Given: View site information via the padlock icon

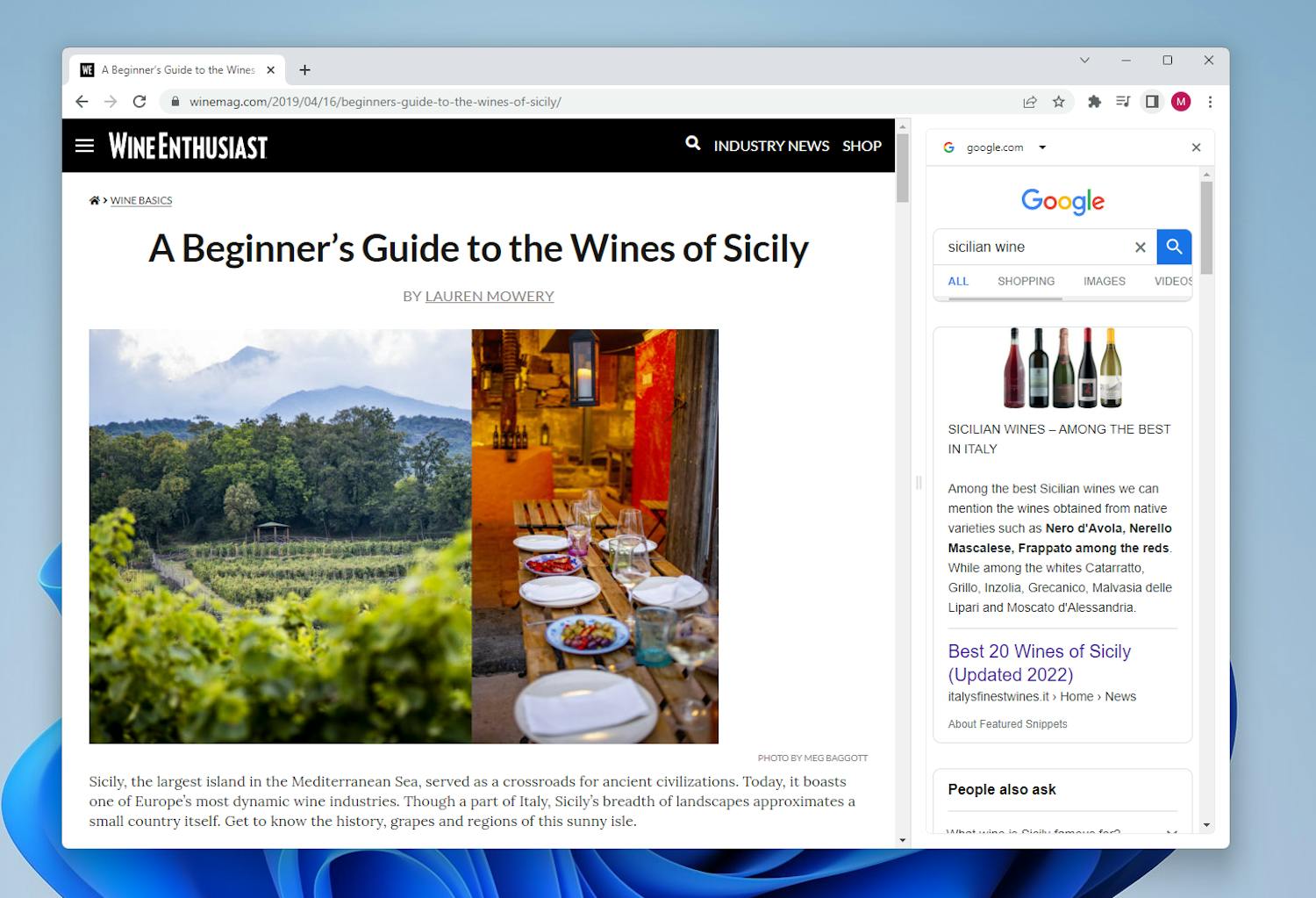Looking at the screenshot, I should point(175,101).
